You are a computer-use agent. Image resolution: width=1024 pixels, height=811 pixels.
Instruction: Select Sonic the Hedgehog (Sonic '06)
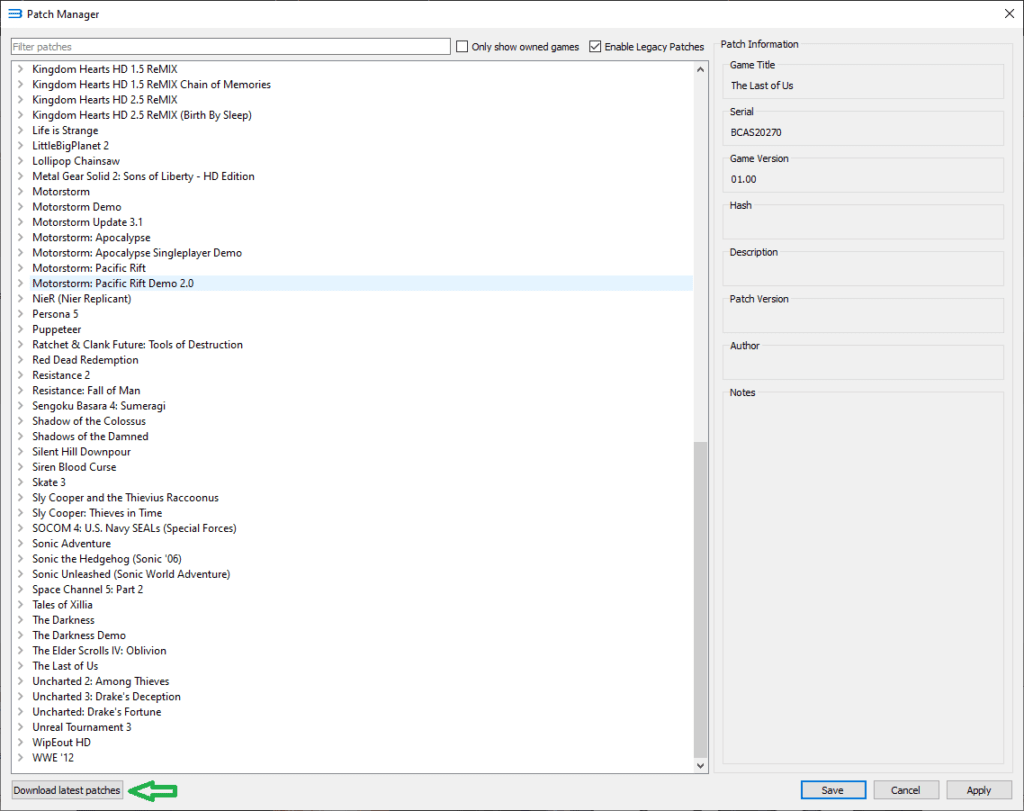[x=107, y=558]
